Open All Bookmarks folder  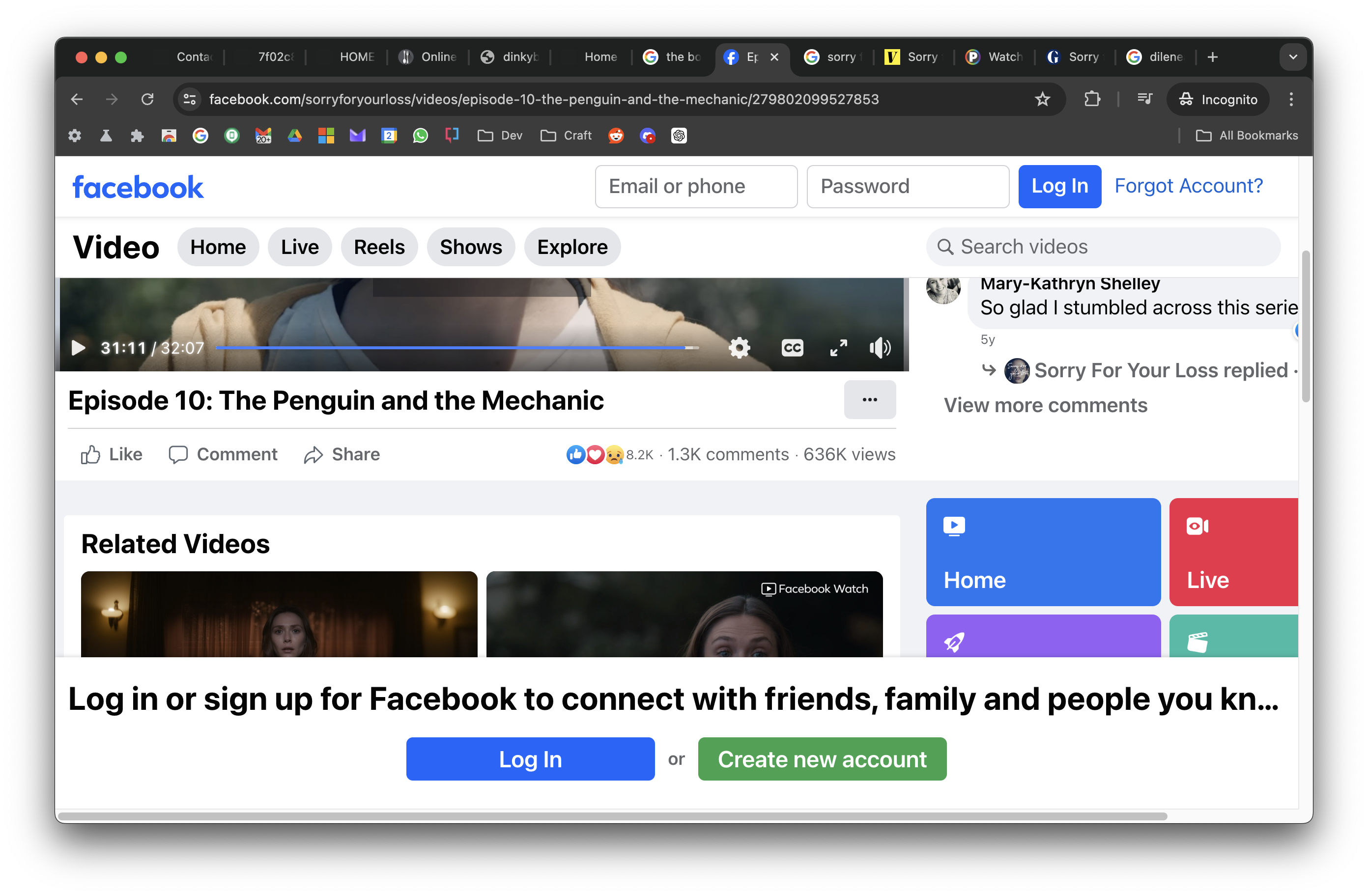[x=1247, y=136]
